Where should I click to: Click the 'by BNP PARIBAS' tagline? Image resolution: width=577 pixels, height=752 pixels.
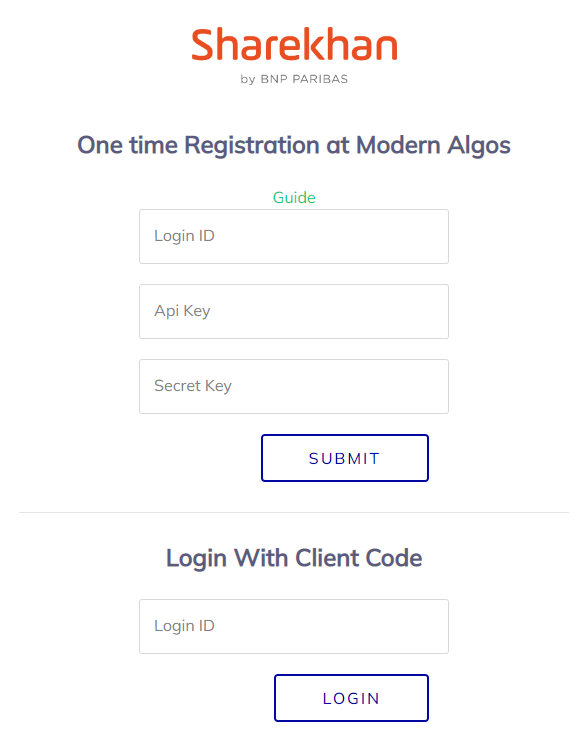[294, 79]
